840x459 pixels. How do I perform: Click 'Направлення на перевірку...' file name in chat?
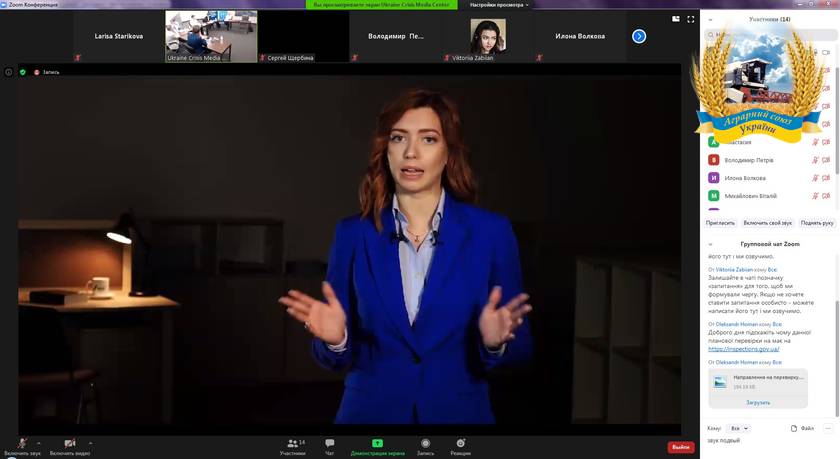768,378
